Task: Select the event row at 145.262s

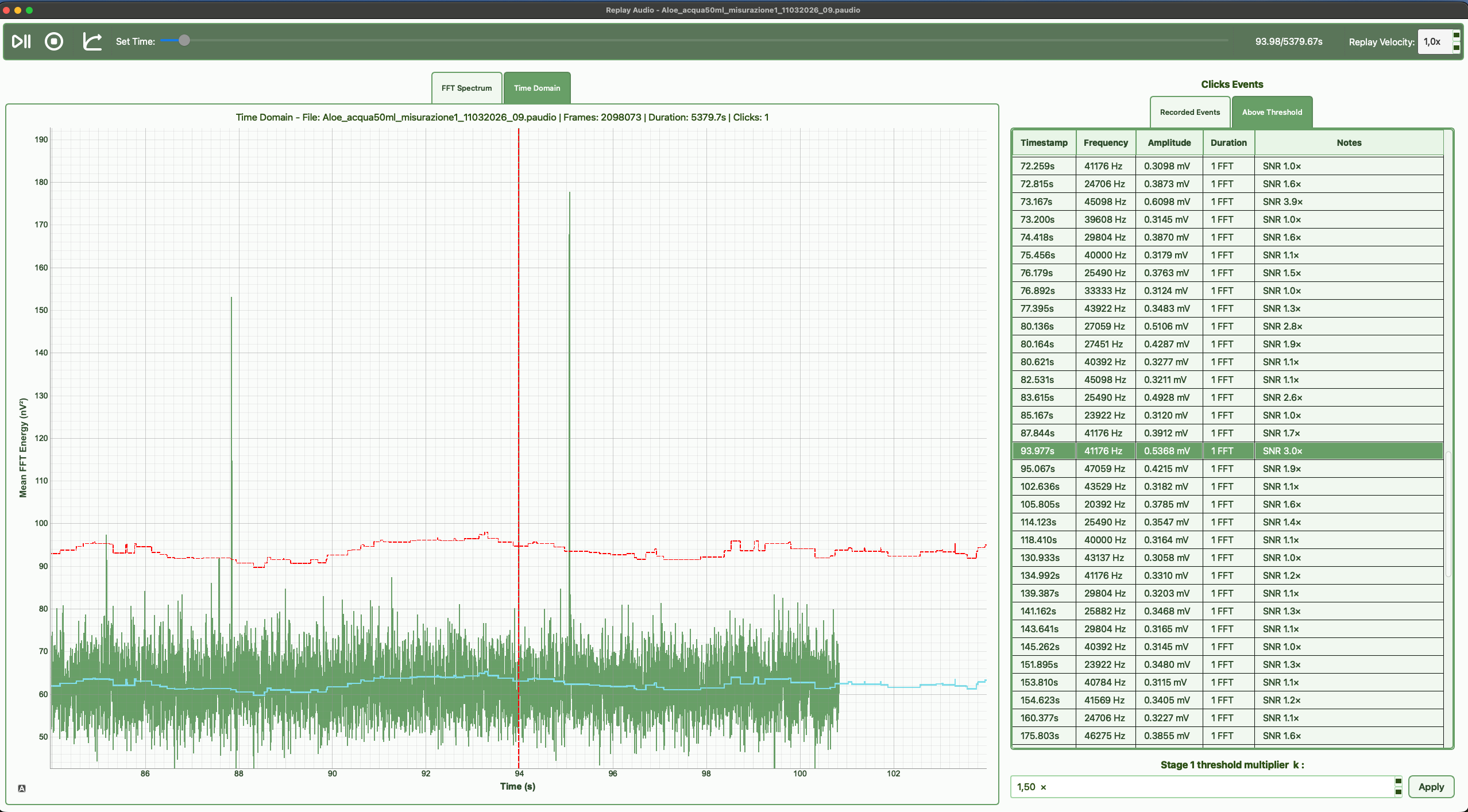Action: pyautogui.click(x=1227, y=647)
